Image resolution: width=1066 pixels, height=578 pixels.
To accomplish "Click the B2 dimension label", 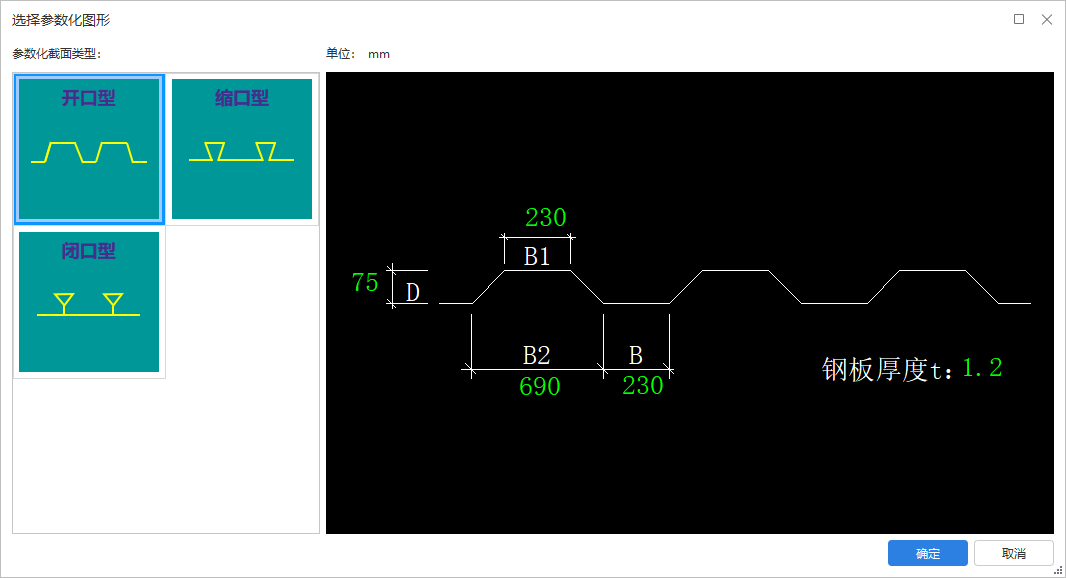I will [536, 355].
